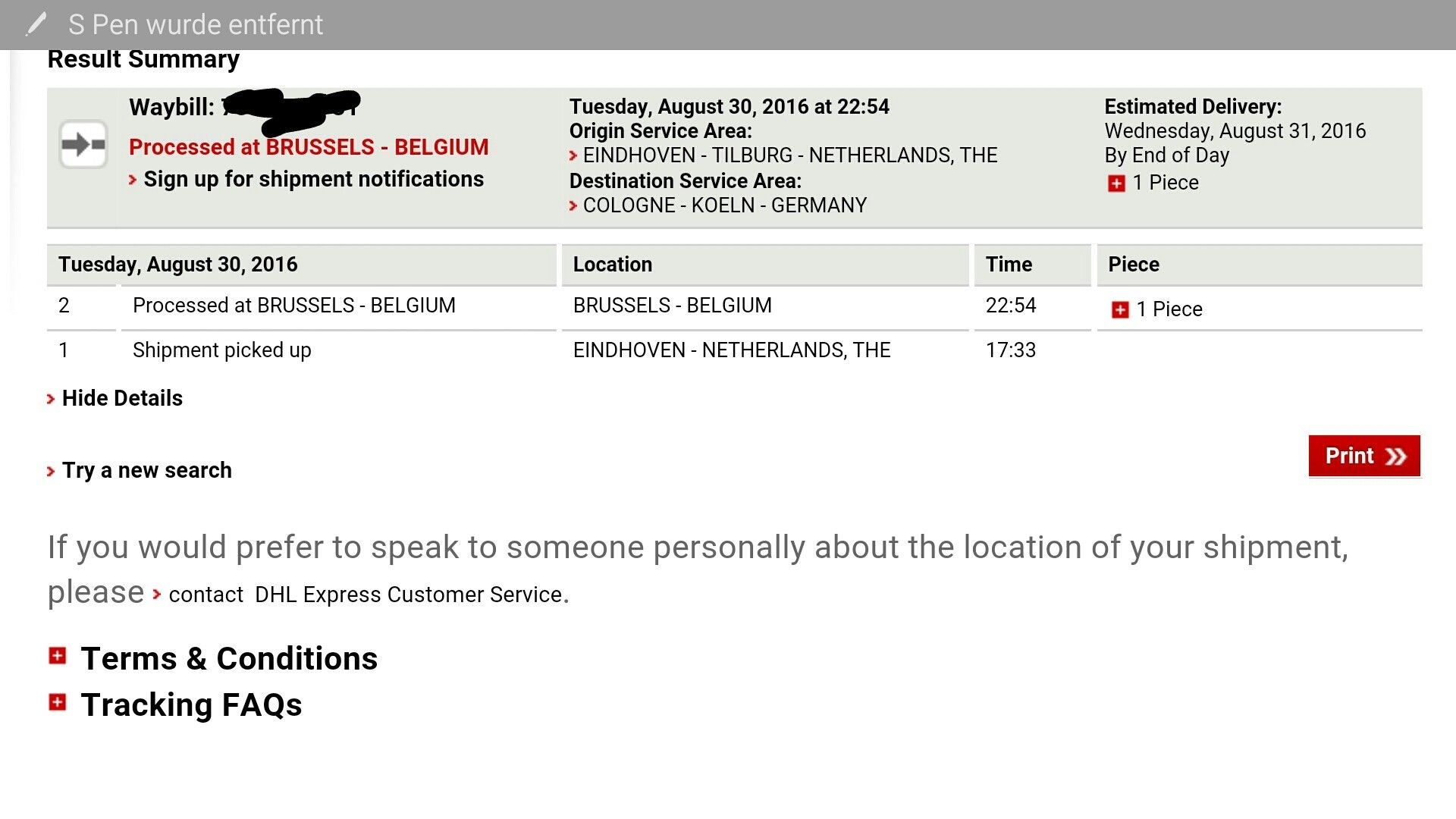Open contact DHL Express Customer Service link
This screenshot has height=819, width=1456.
pos(367,595)
